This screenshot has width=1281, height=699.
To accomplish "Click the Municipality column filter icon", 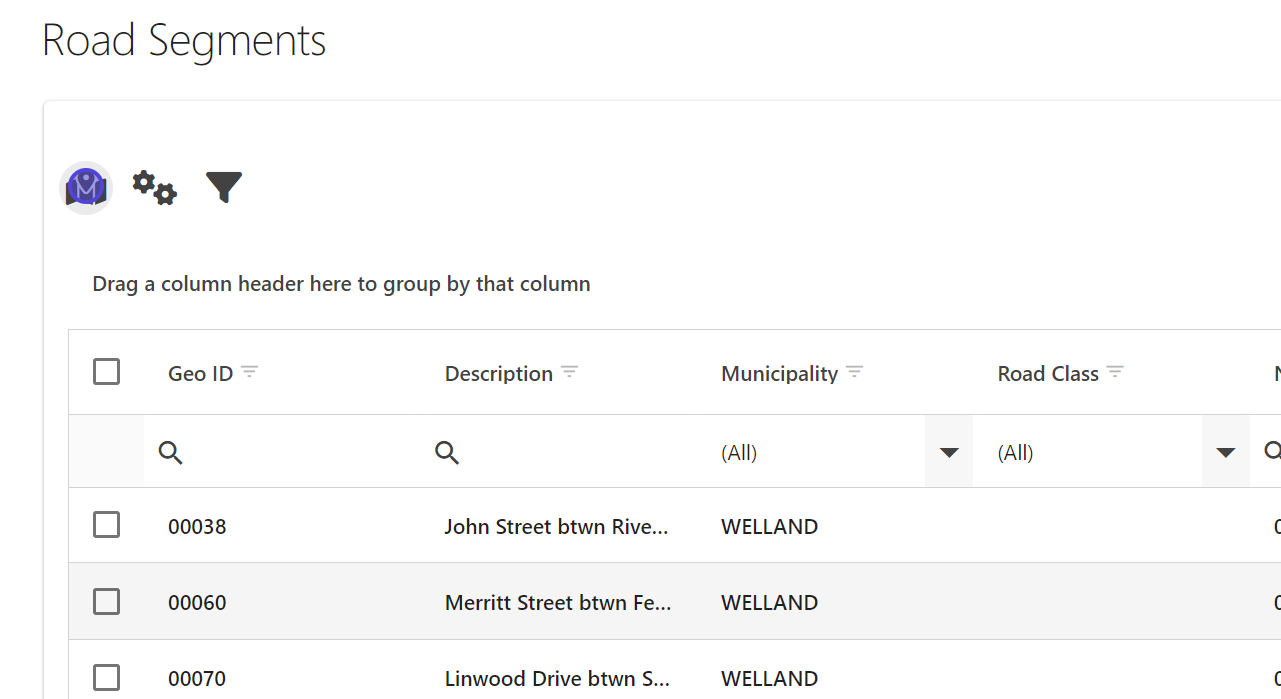I will coord(854,372).
